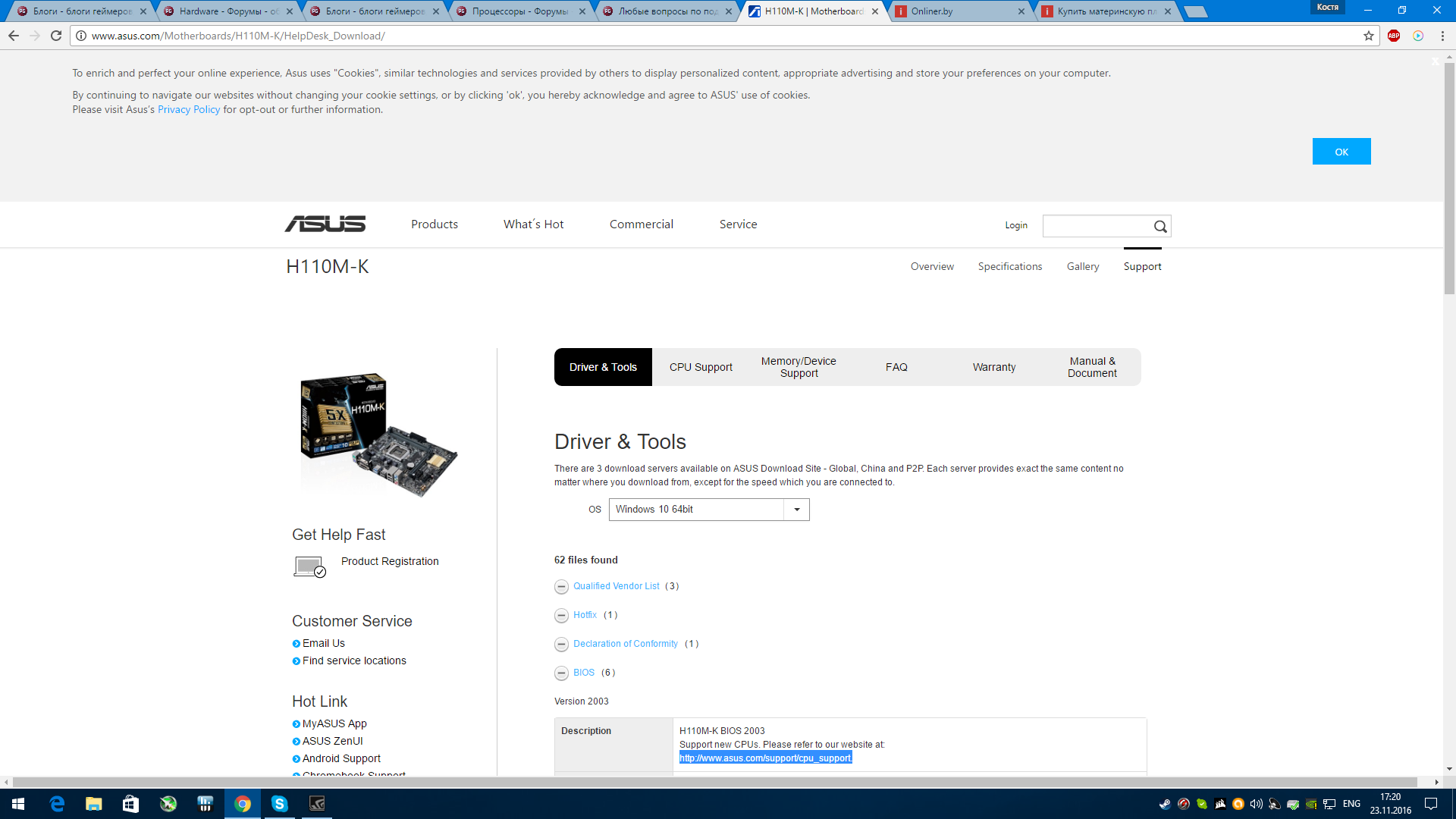The width and height of the screenshot is (1456, 819).
Task: Open the What's Hot menu
Action: click(534, 224)
